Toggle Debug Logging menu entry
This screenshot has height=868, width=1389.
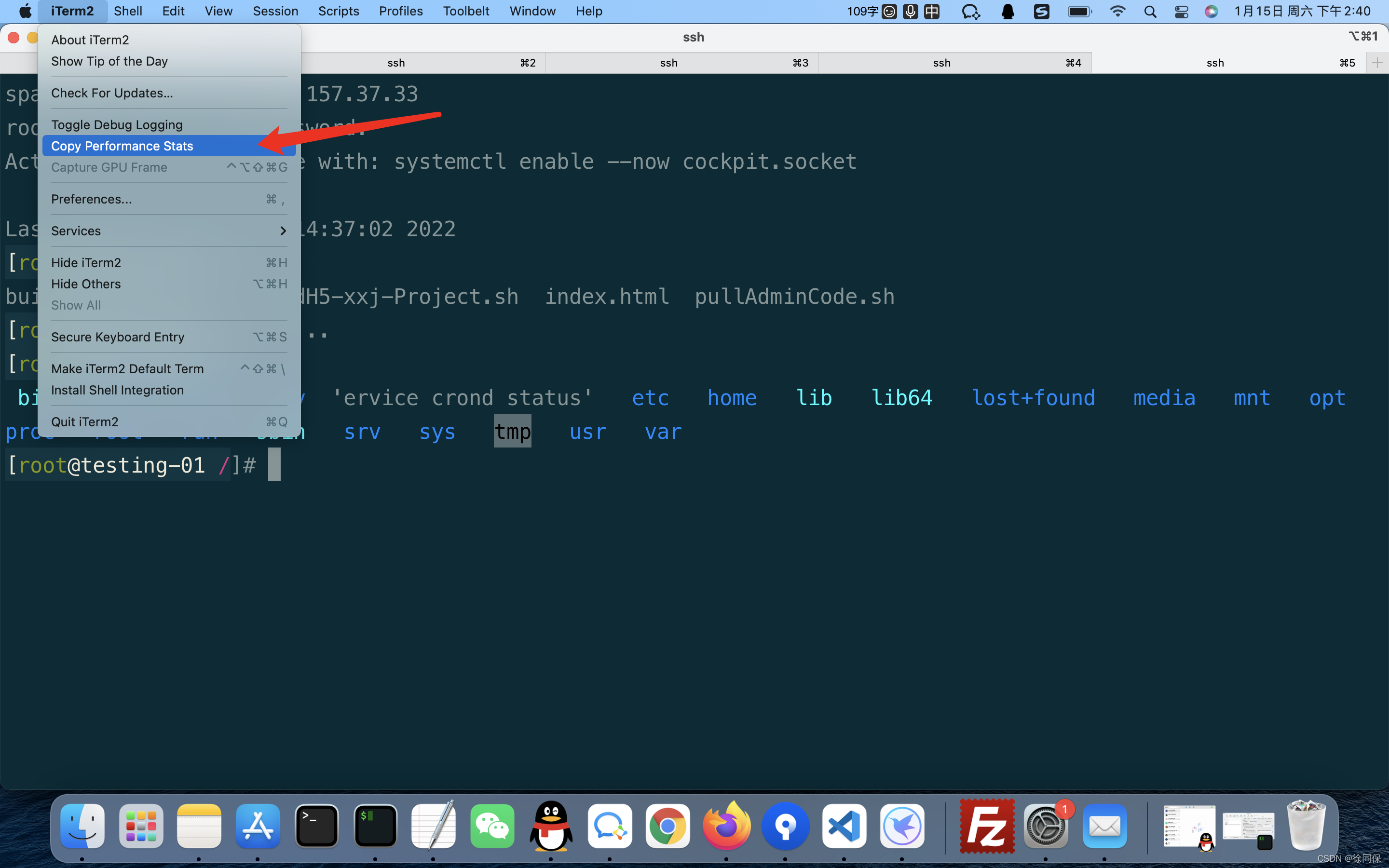pos(117,124)
